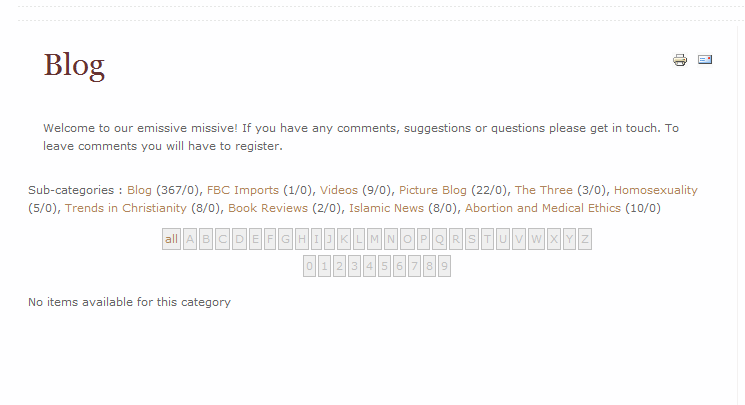
Task: Open the Islamic News sub-category
Action: click(386, 208)
